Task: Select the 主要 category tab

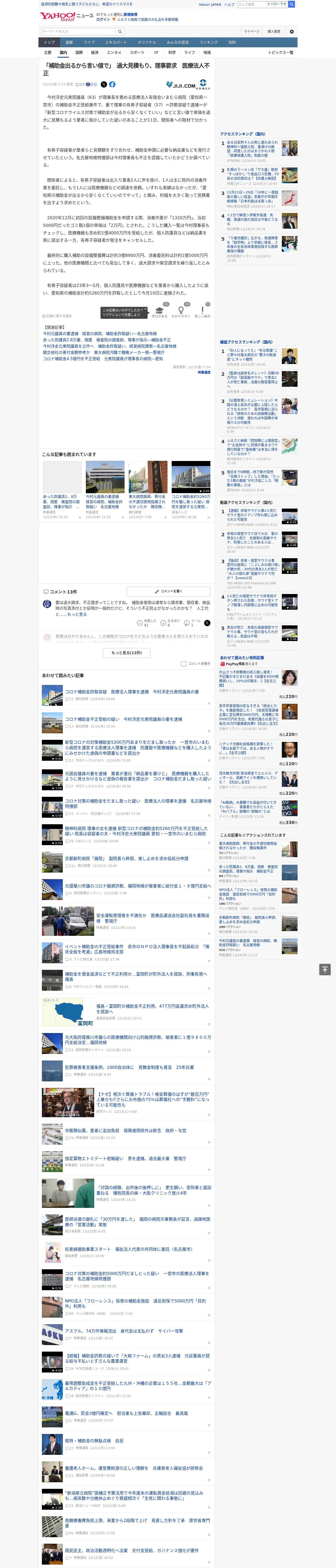Action: (x=48, y=52)
